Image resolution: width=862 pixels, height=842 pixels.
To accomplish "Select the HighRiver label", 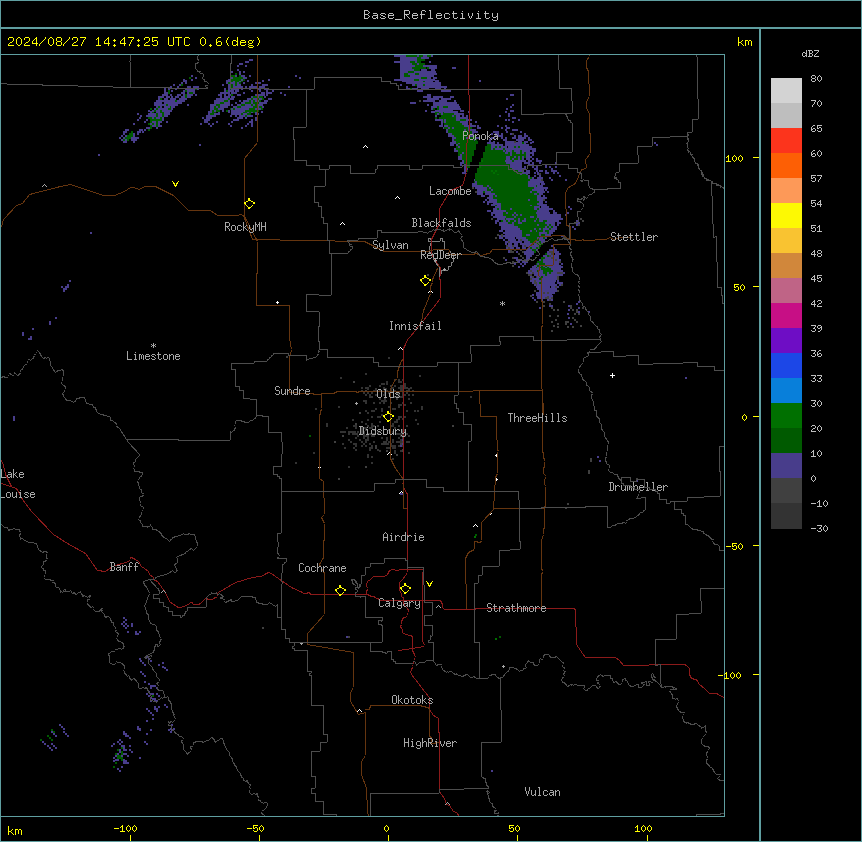I will [430, 743].
